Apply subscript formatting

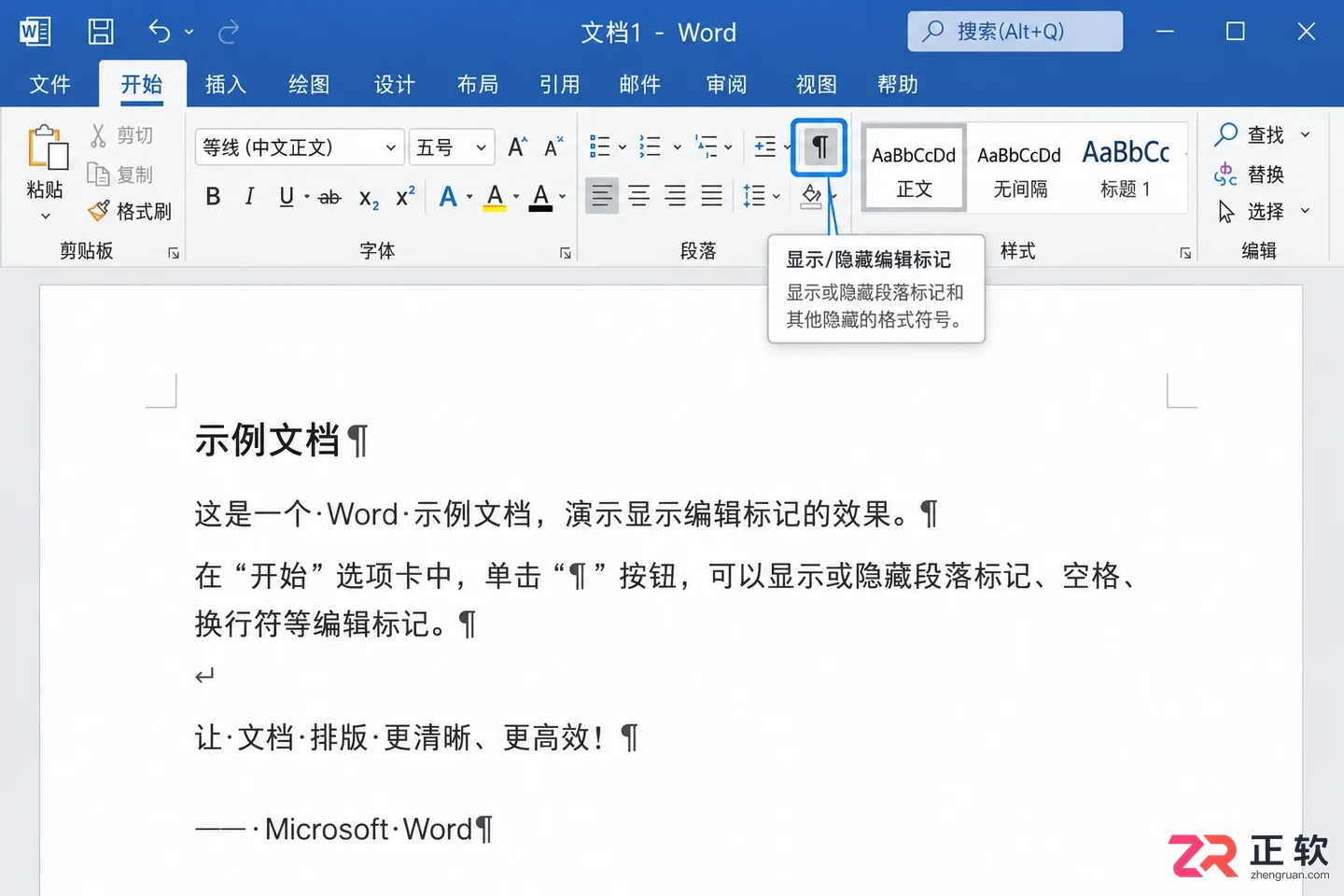coord(369,198)
